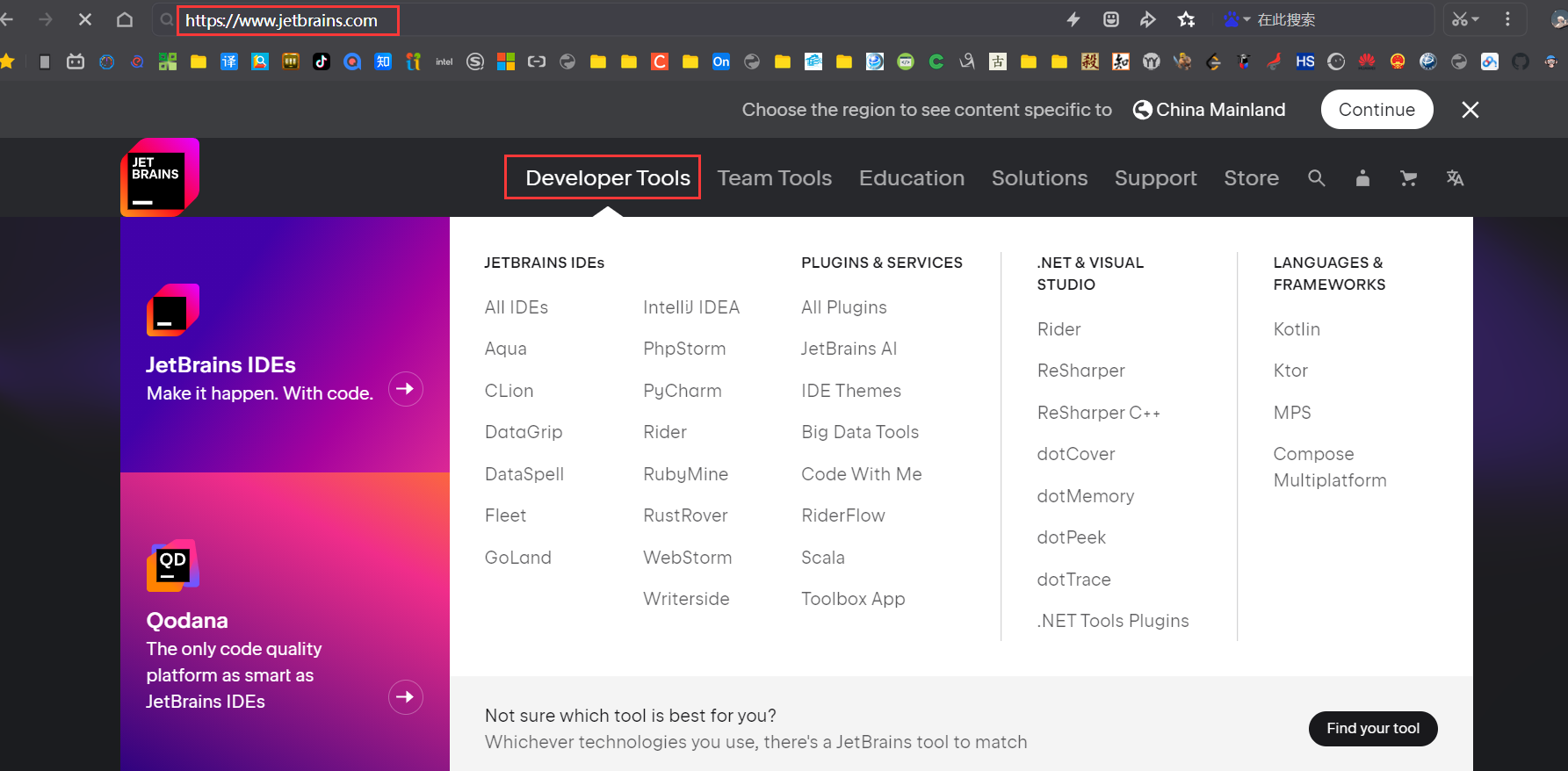Open the account profile icon
Screen dimensions: 1568x771
coord(1362,178)
